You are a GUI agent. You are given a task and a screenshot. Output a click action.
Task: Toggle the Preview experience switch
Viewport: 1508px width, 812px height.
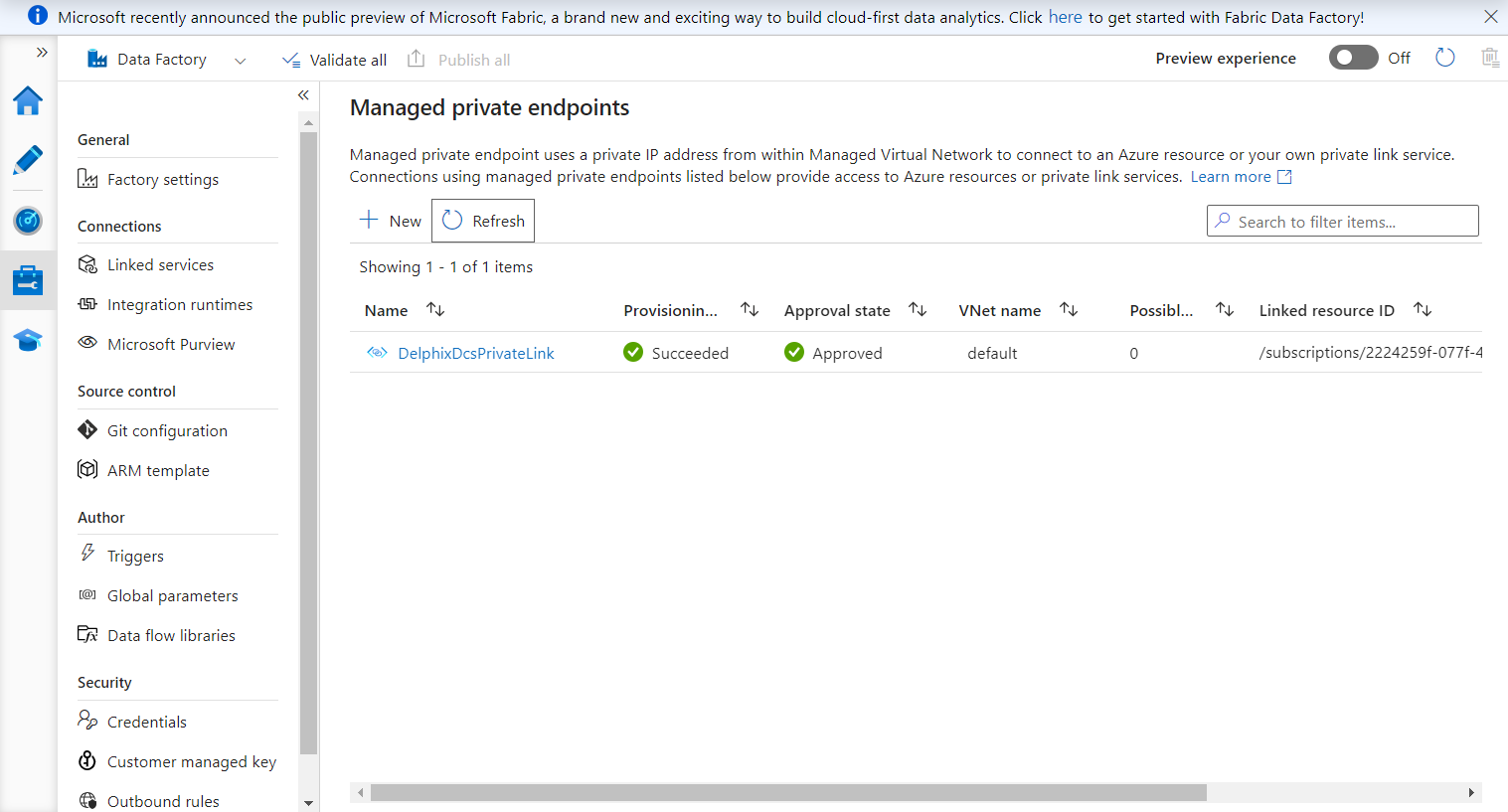click(1353, 58)
